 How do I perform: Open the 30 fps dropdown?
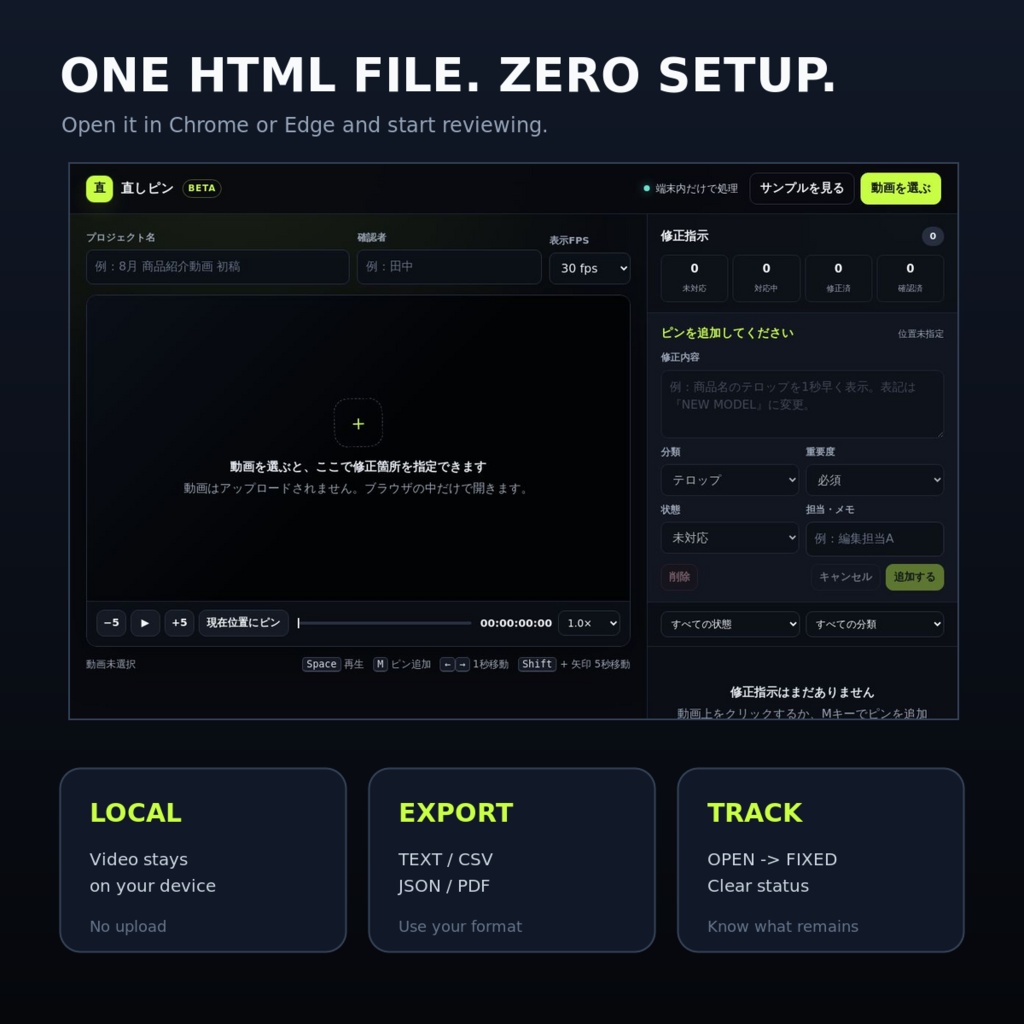tap(590, 268)
